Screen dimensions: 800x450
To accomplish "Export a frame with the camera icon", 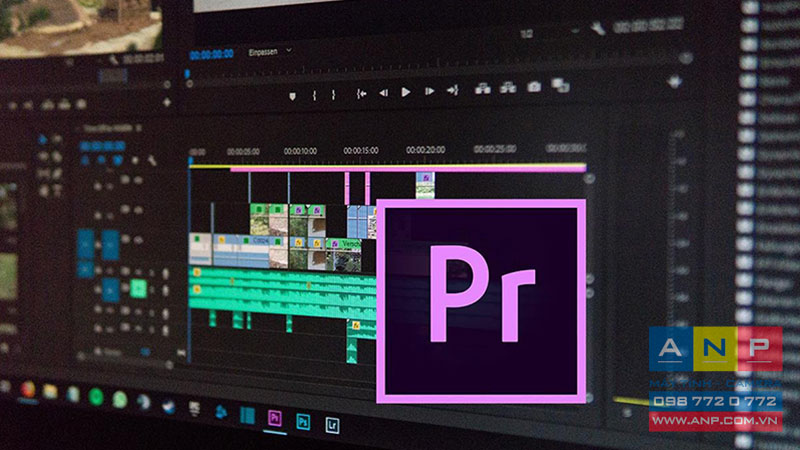I will (534, 87).
